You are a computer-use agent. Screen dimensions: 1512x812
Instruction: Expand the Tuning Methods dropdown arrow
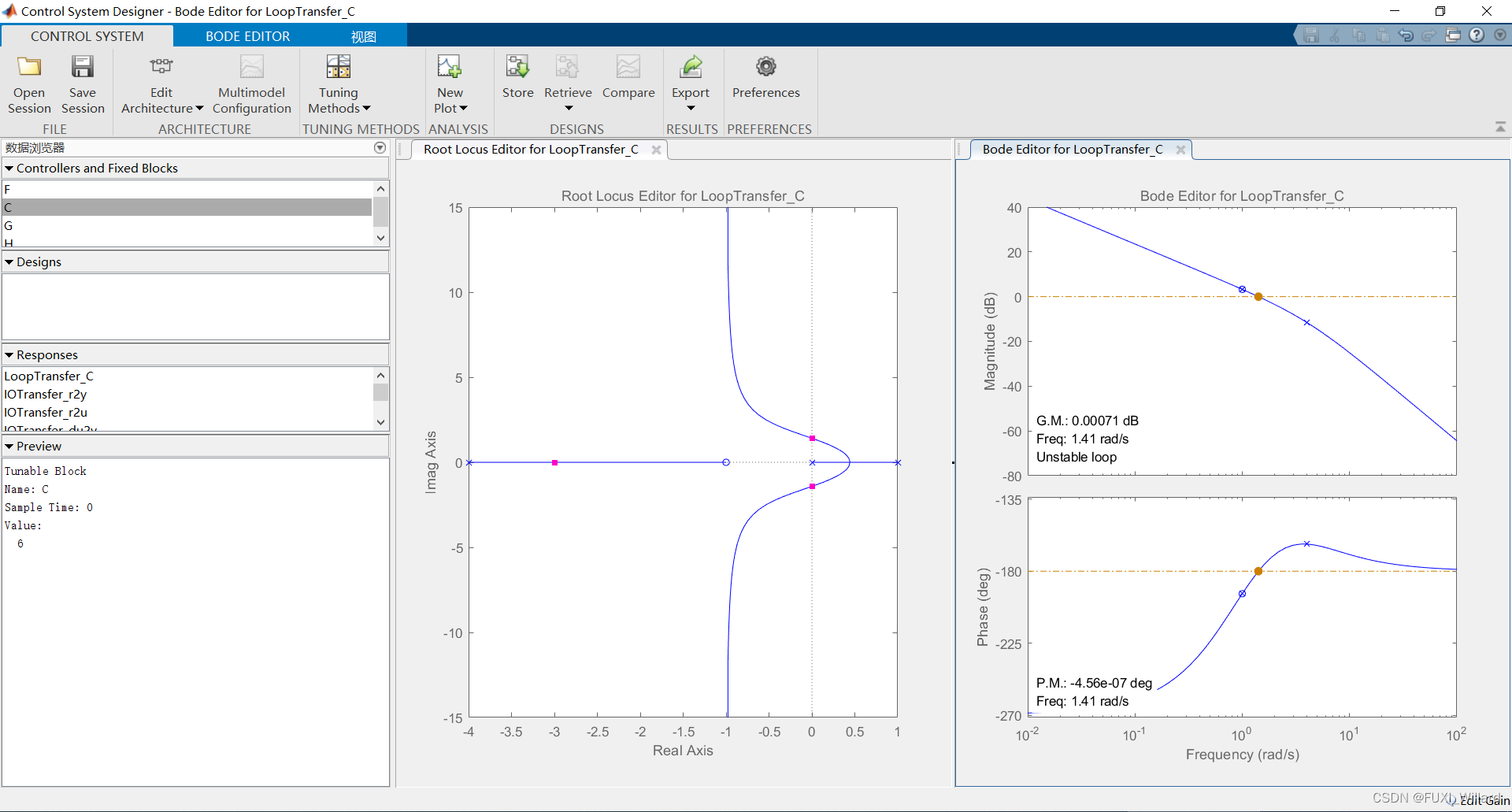[x=366, y=109]
